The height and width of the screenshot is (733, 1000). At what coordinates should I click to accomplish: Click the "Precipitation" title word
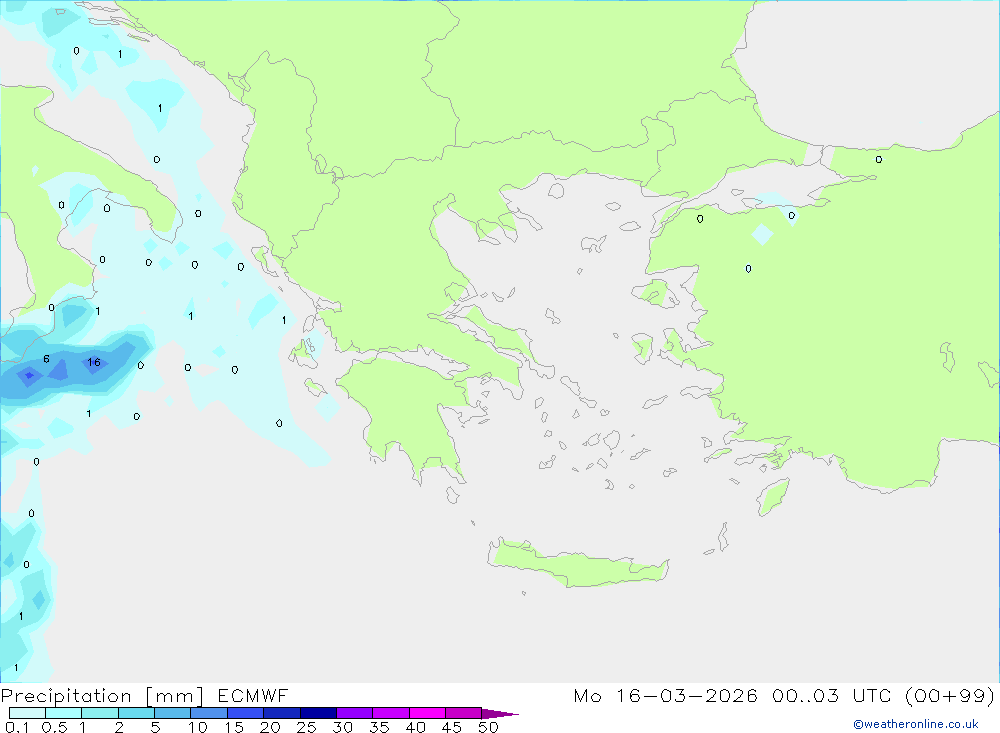pos(66,696)
